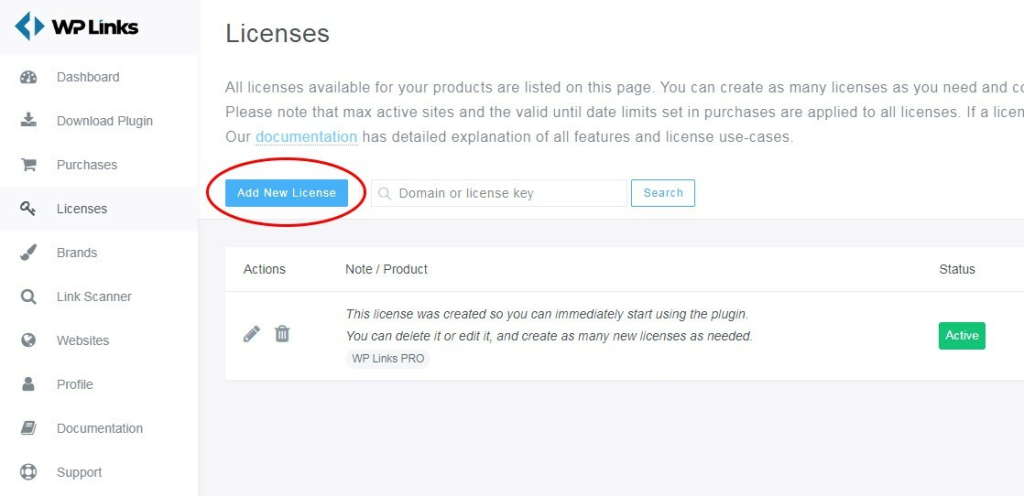Focus the Domain or license key field
Screen dimensions: 1024x496
[499, 193]
